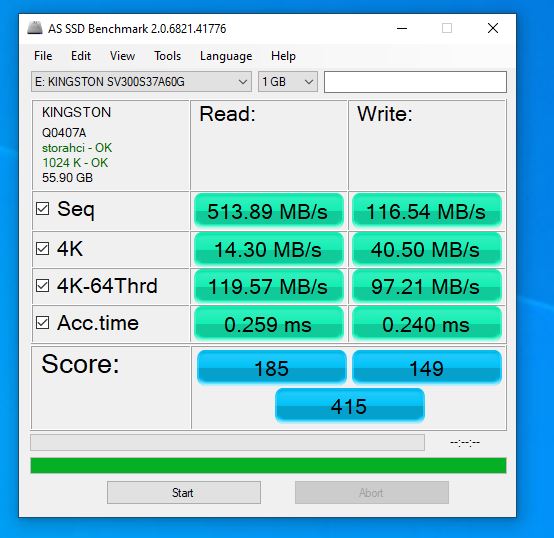Image resolution: width=554 pixels, height=538 pixels.
Task: Click the empty text field beside size selector
Action: [415, 82]
